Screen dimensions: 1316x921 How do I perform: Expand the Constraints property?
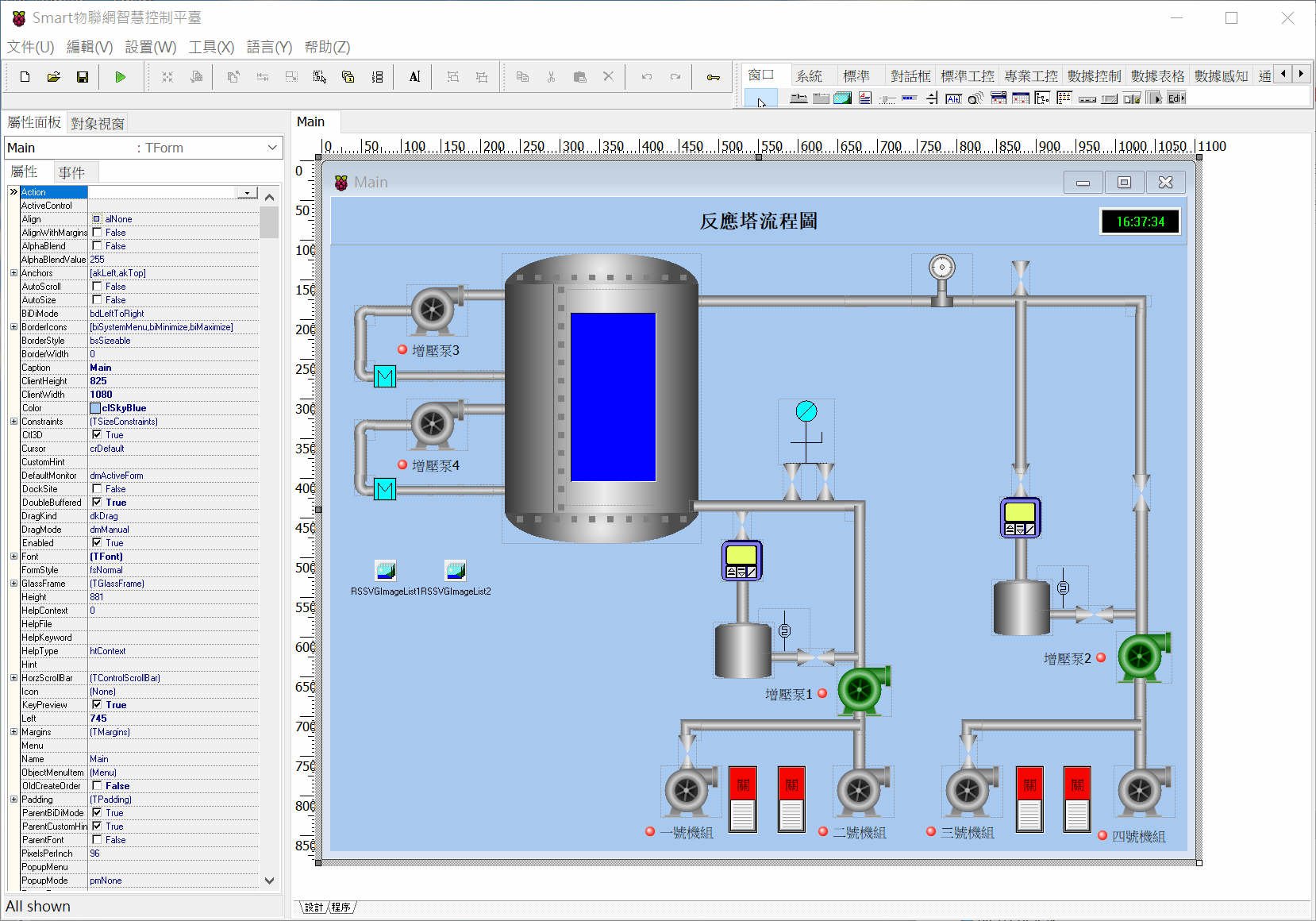point(13,422)
